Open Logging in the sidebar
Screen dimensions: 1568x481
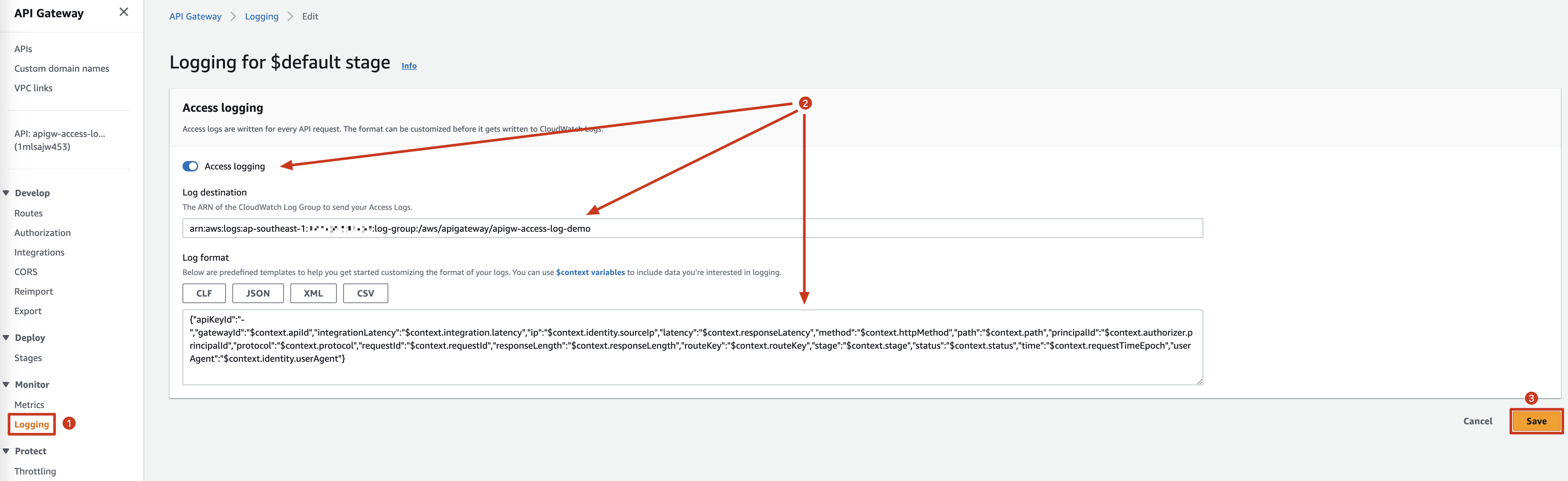point(32,424)
